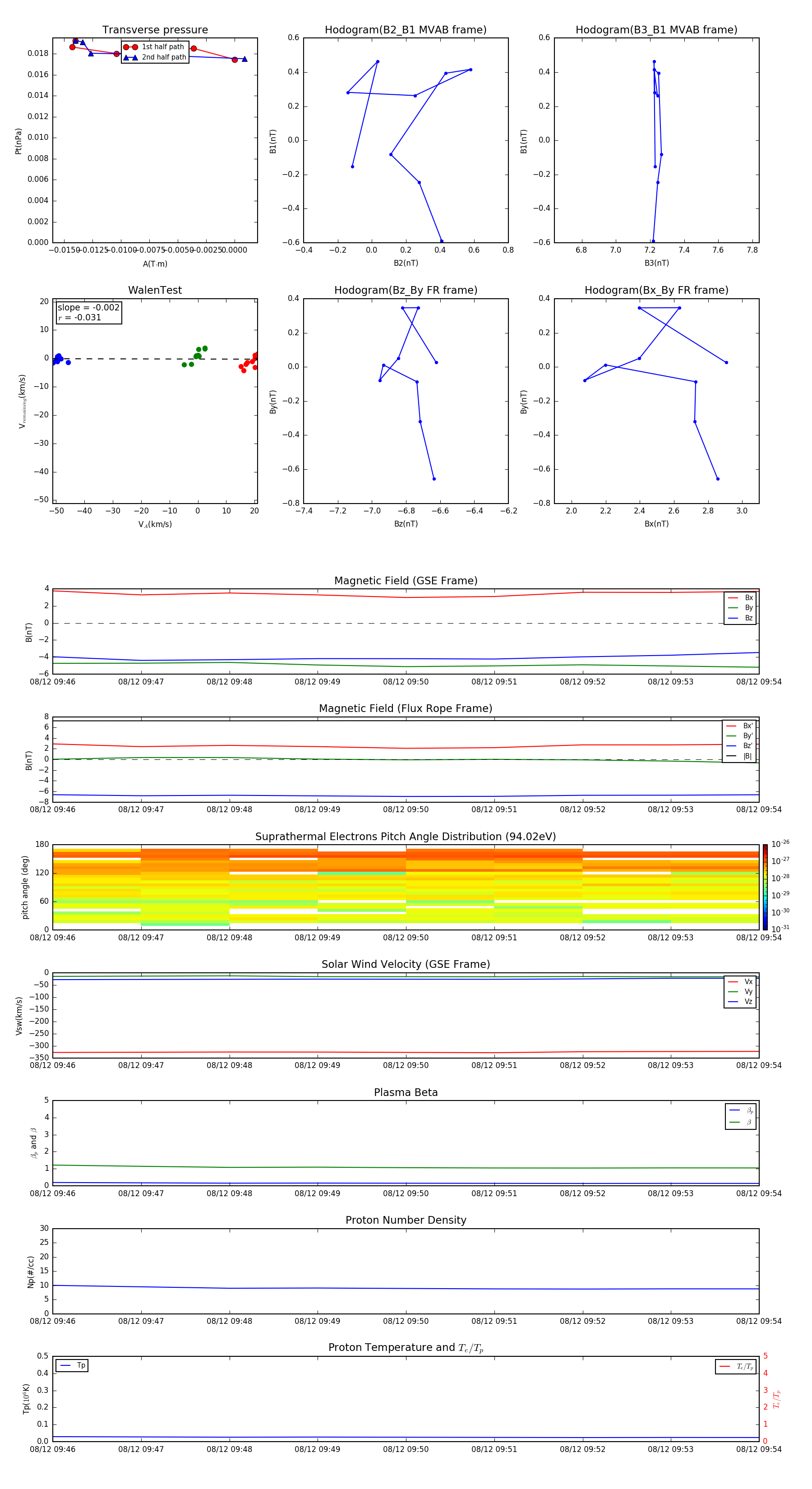Click the Tp legend entry

72,1366
